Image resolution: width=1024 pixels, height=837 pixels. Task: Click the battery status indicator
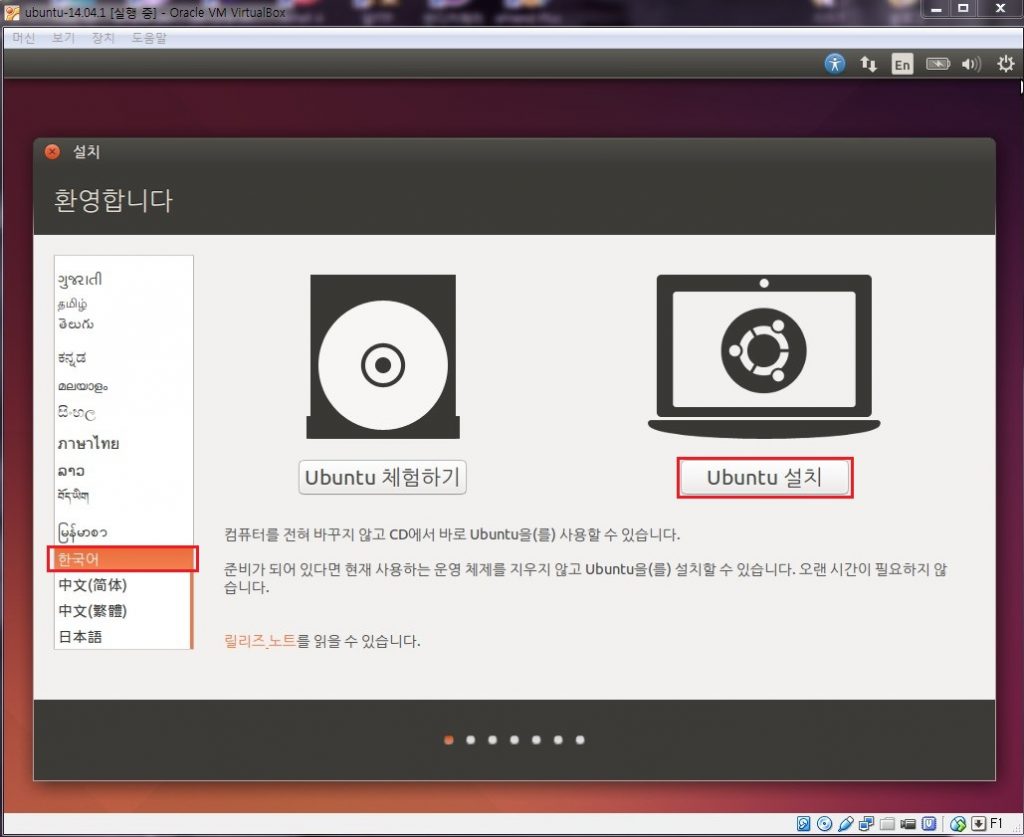(x=937, y=64)
